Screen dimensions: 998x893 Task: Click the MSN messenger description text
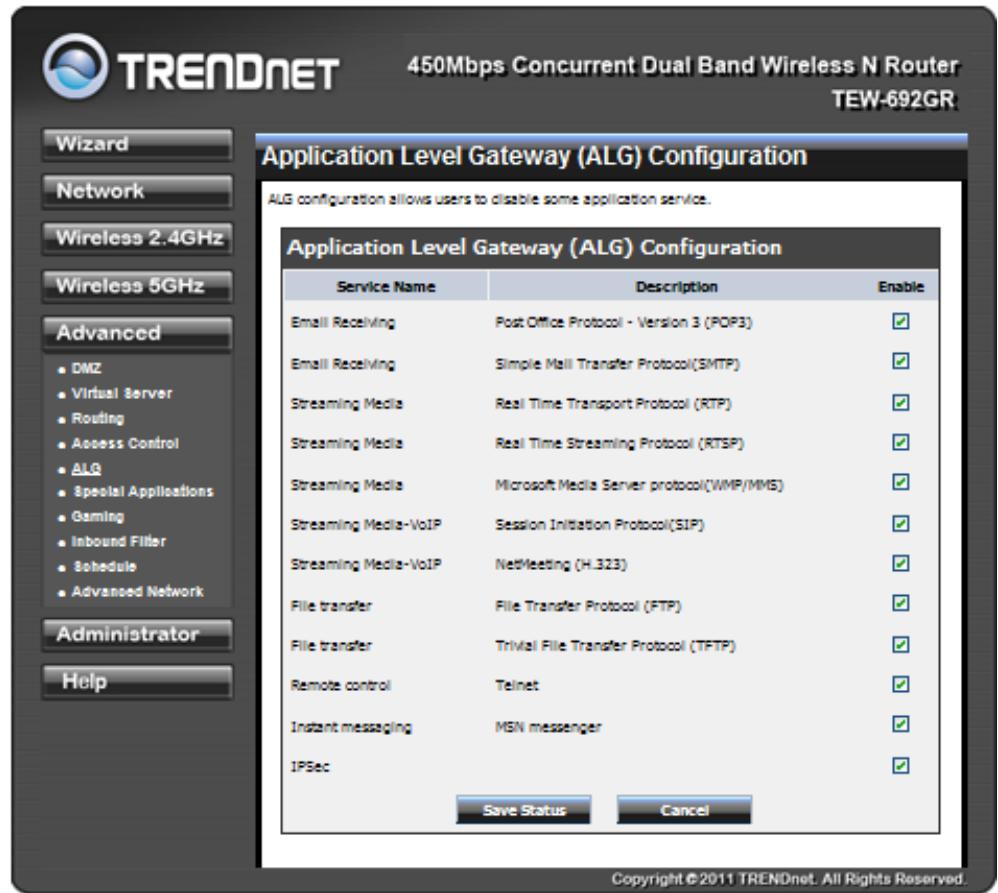tap(548, 727)
